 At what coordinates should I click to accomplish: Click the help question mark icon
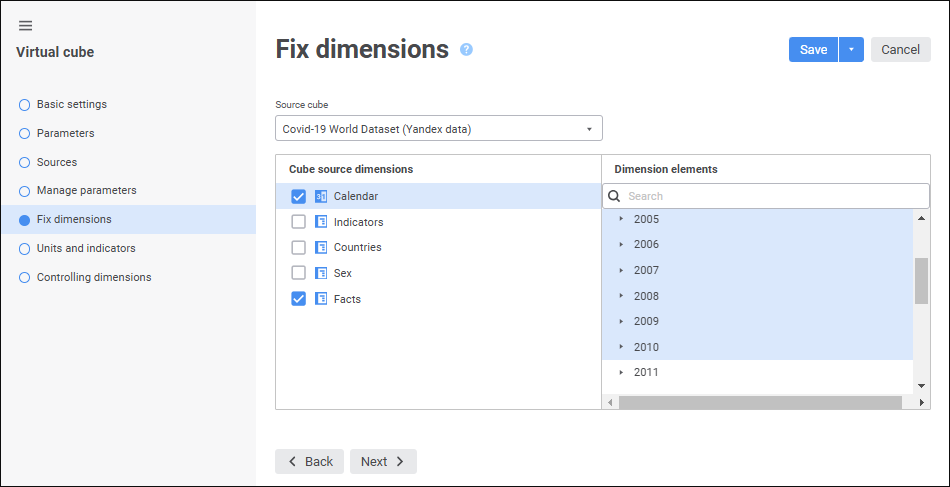(x=466, y=49)
